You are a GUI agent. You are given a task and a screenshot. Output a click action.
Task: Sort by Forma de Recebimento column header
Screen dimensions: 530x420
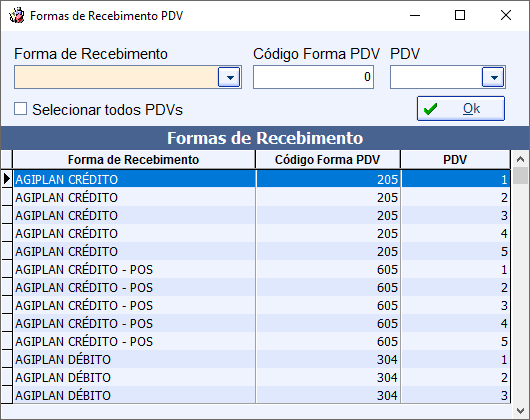[x=134, y=159]
